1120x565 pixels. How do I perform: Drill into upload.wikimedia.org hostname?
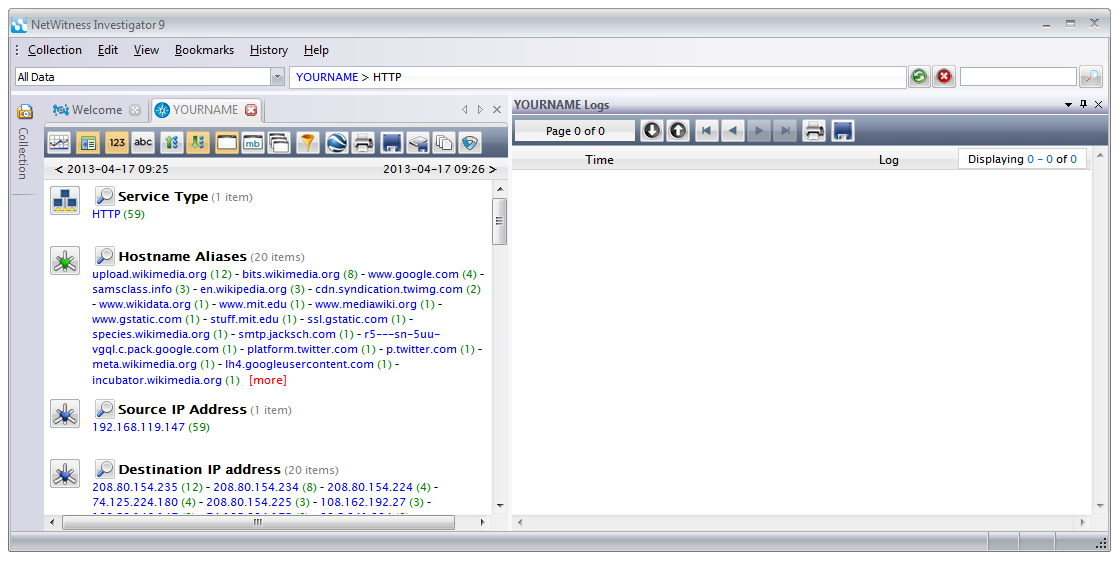click(x=149, y=274)
